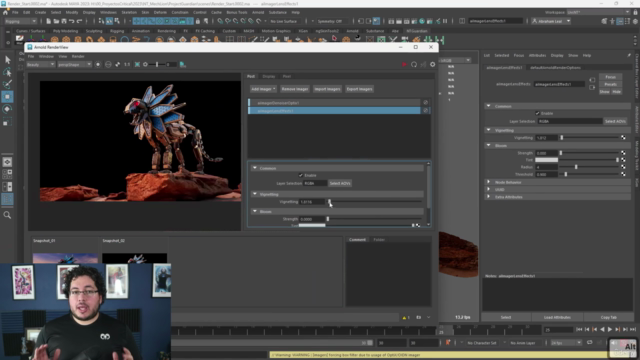Pick the Paint selection tool in the toolbox
Image resolution: width=640 pixels, height=360 pixels.
point(7,84)
